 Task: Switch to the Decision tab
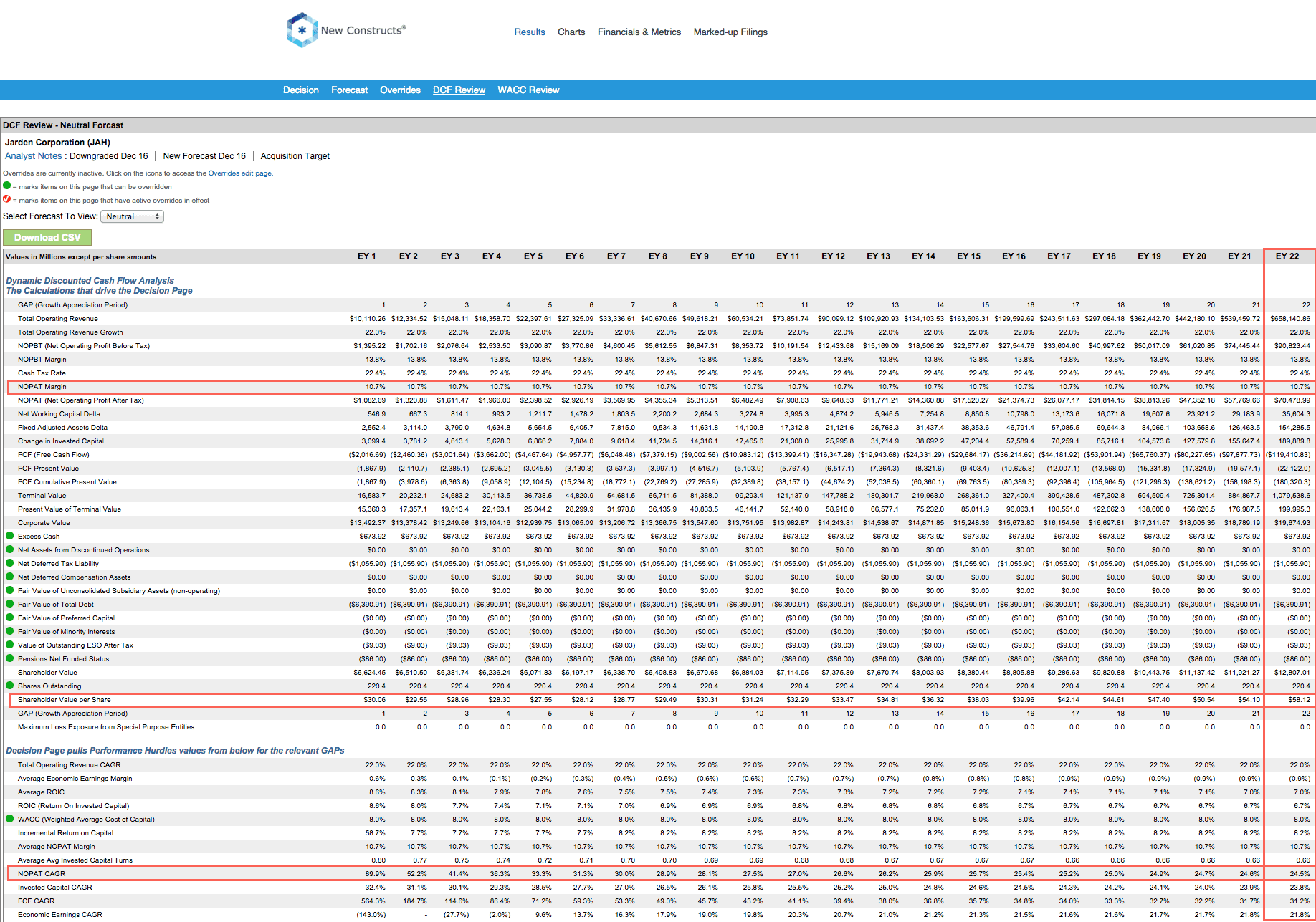coord(301,90)
